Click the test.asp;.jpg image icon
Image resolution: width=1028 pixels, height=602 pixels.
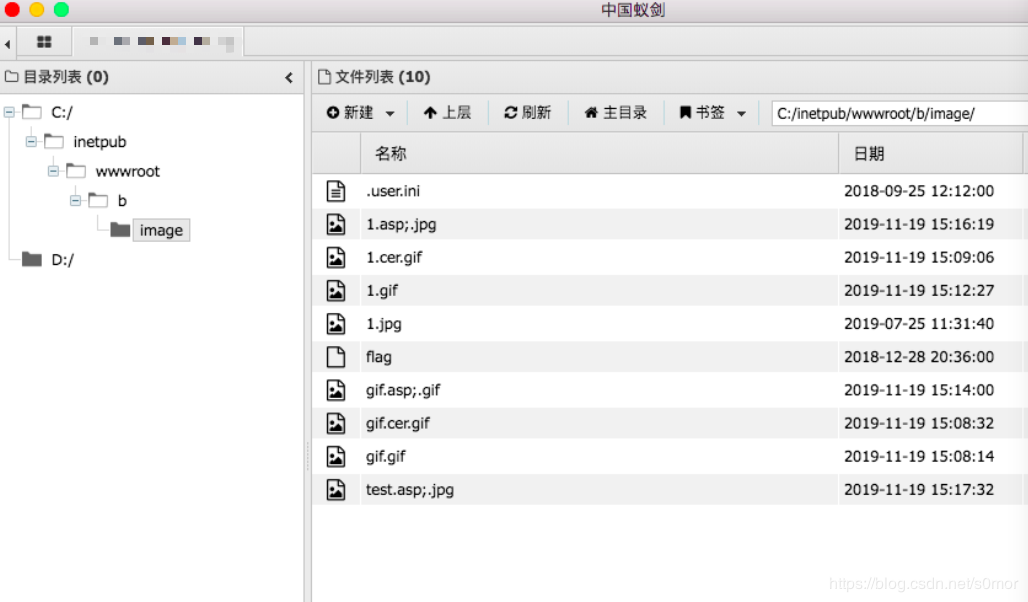[x=336, y=489]
